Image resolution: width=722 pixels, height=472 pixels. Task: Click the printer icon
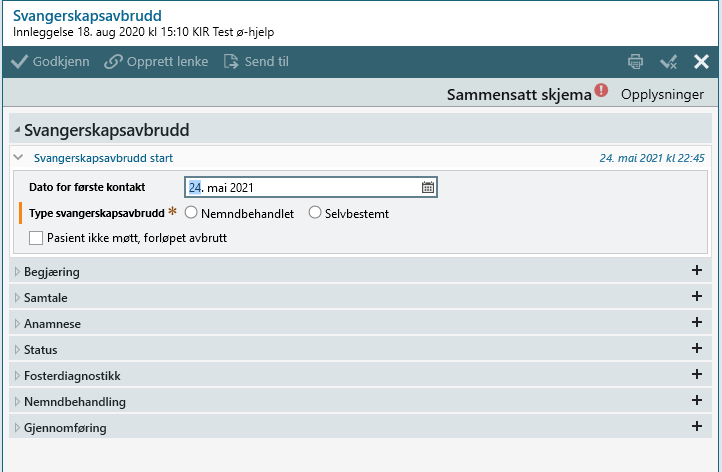click(x=635, y=62)
